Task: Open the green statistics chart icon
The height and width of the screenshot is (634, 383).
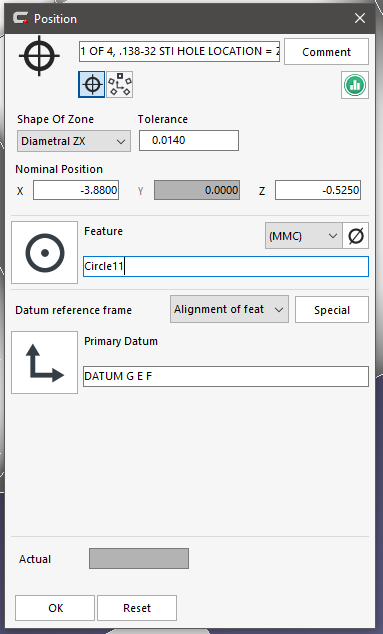Action: [355, 85]
